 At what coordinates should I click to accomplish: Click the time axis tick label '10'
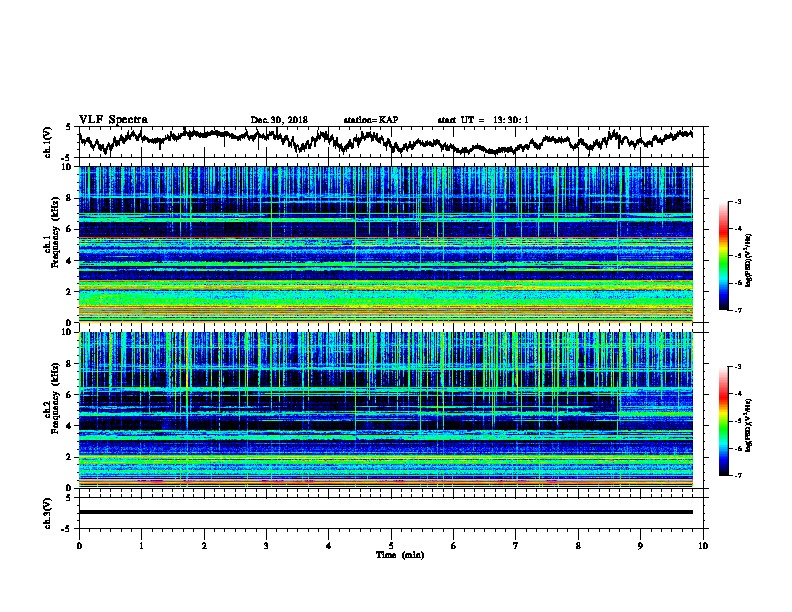(703, 546)
